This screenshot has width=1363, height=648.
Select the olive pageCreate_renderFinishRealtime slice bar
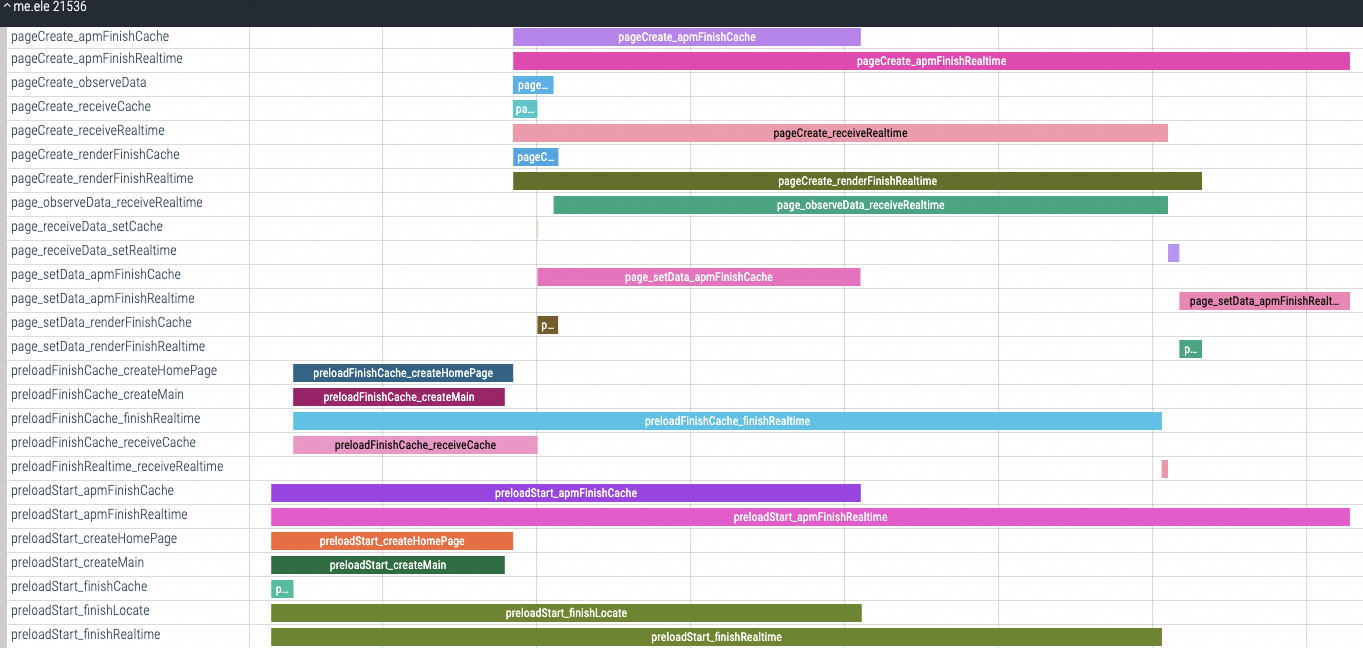[856, 181]
